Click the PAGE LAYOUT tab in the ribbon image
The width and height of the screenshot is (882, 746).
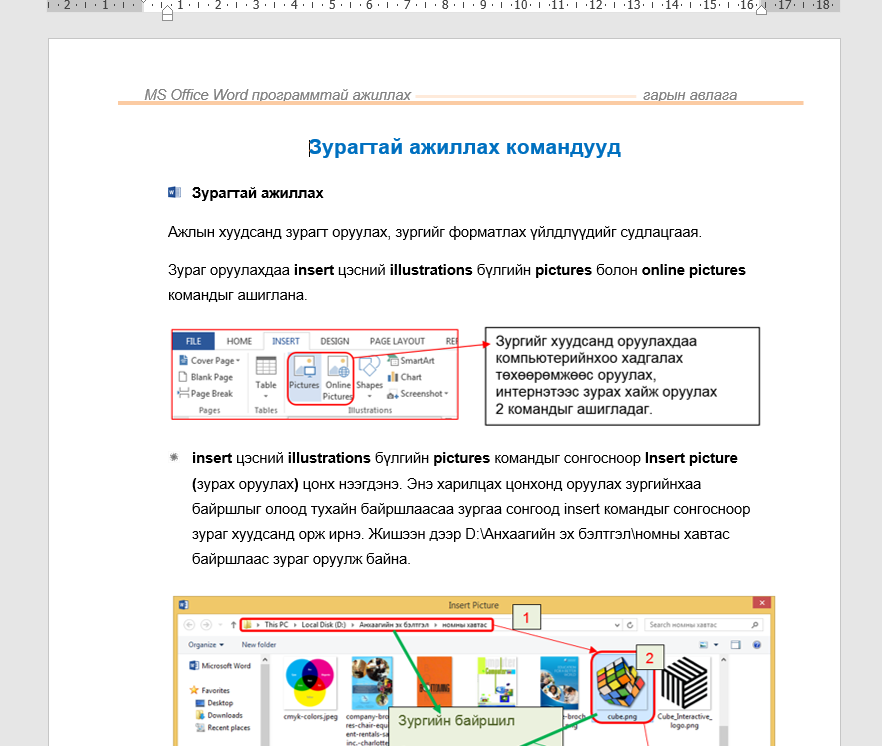point(397,341)
